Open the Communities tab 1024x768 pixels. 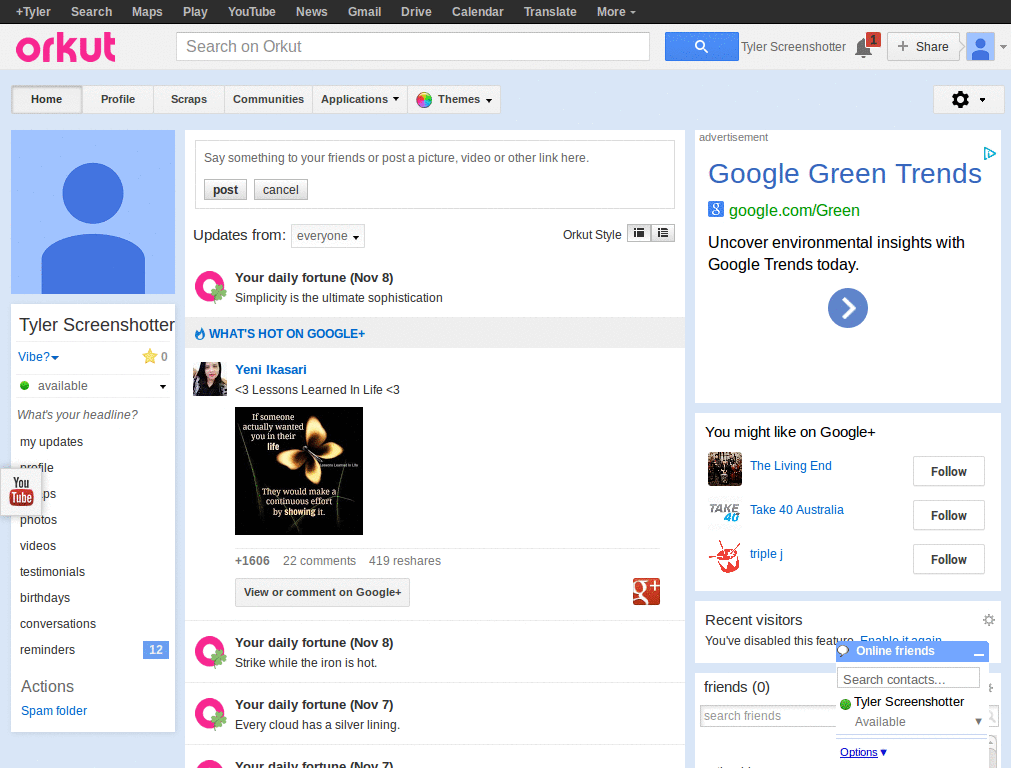268,99
